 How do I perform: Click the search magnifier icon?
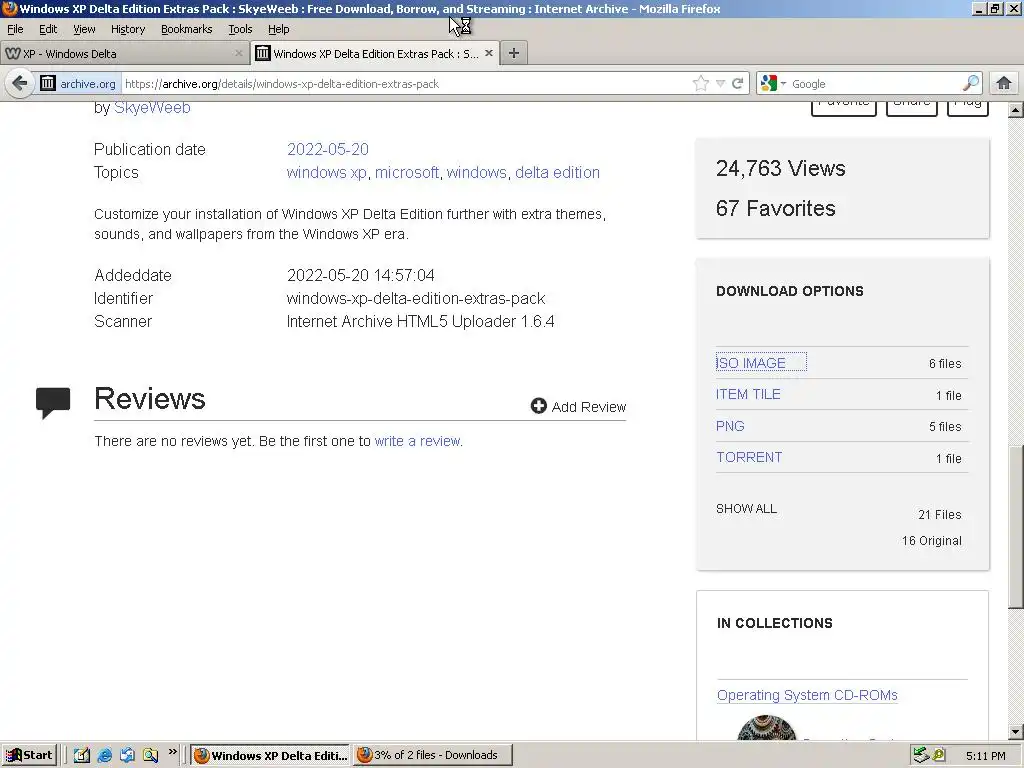tap(970, 84)
